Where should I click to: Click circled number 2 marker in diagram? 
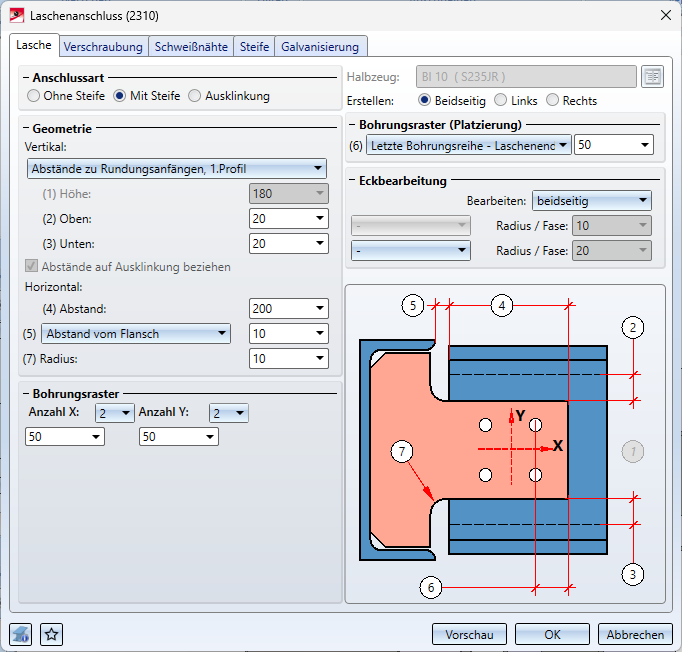point(632,326)
